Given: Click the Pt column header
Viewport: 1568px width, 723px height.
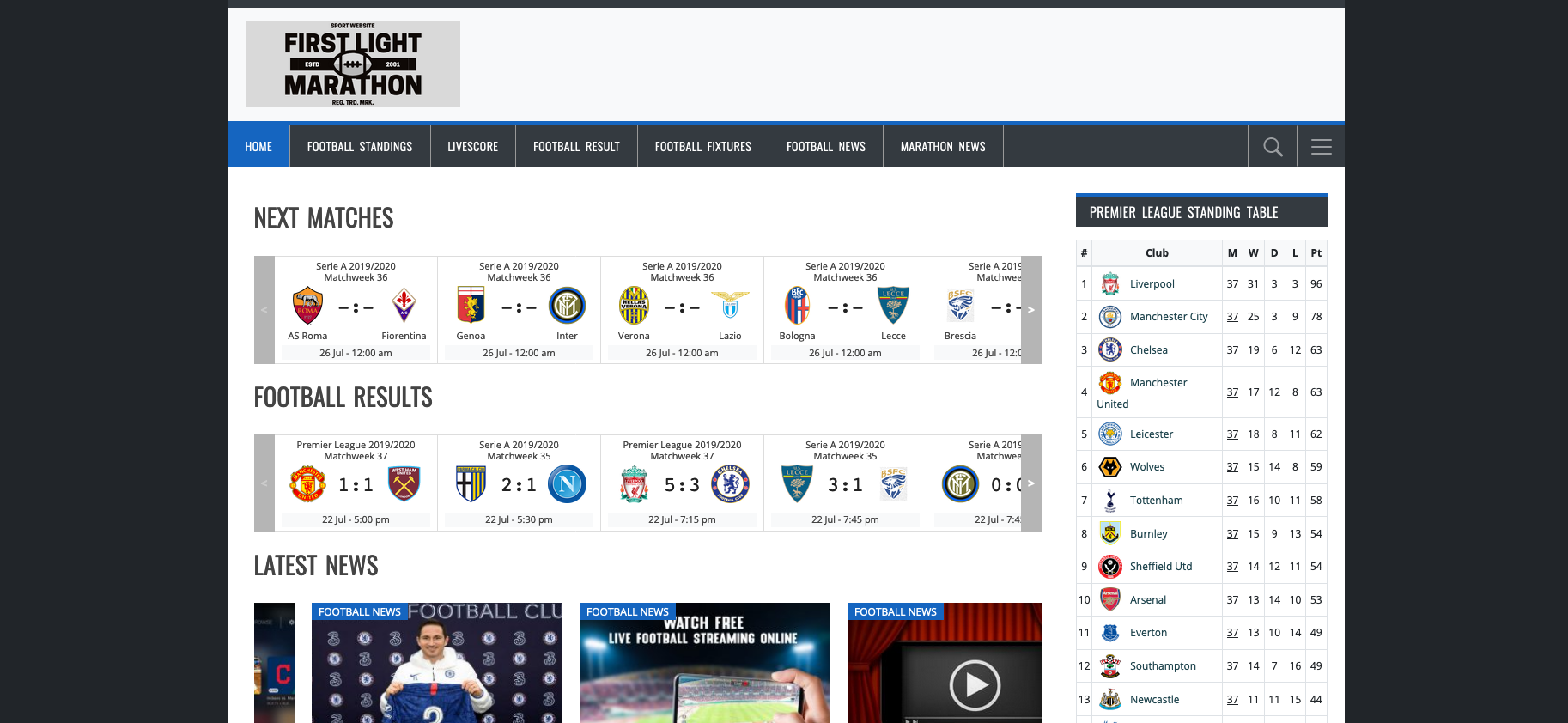Looking at the screenshot, I should [x=1316, y=253].
